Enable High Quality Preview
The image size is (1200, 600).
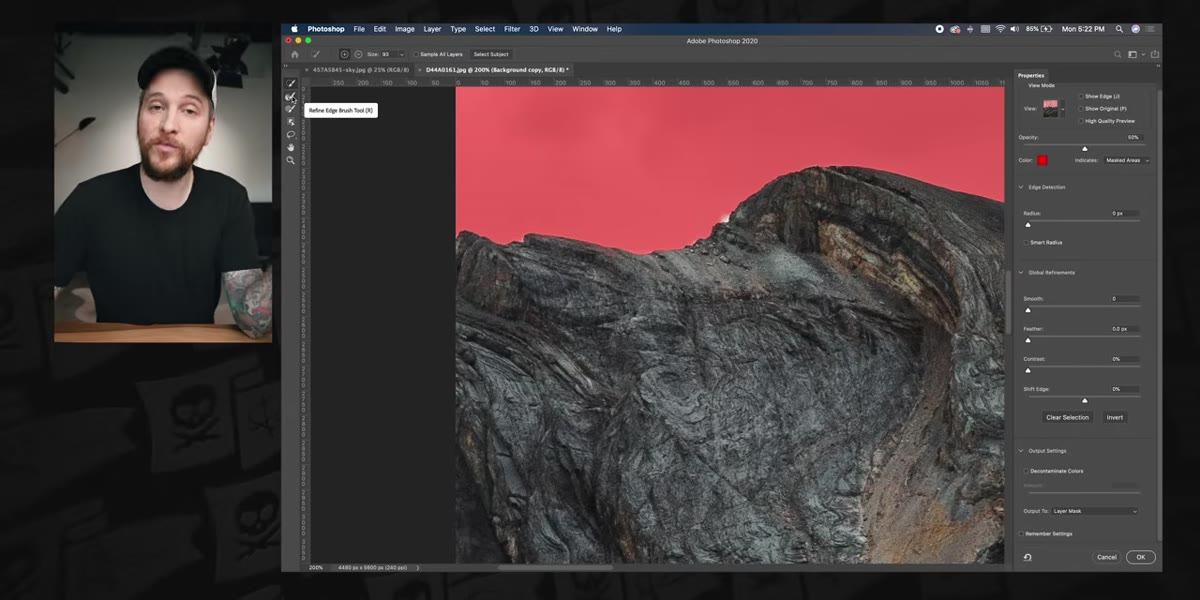(1081, 121)
